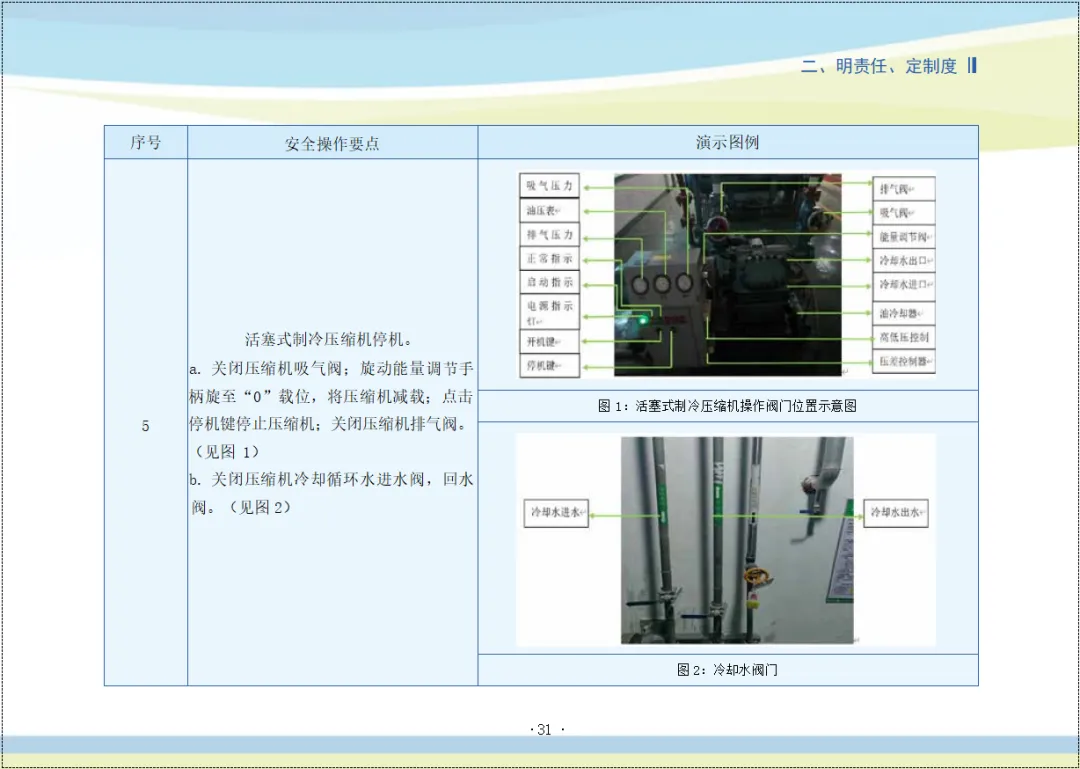Click the 冷却水出水 label box
Viewport: 1080px width, 769px height.
[x=895, y=513]
